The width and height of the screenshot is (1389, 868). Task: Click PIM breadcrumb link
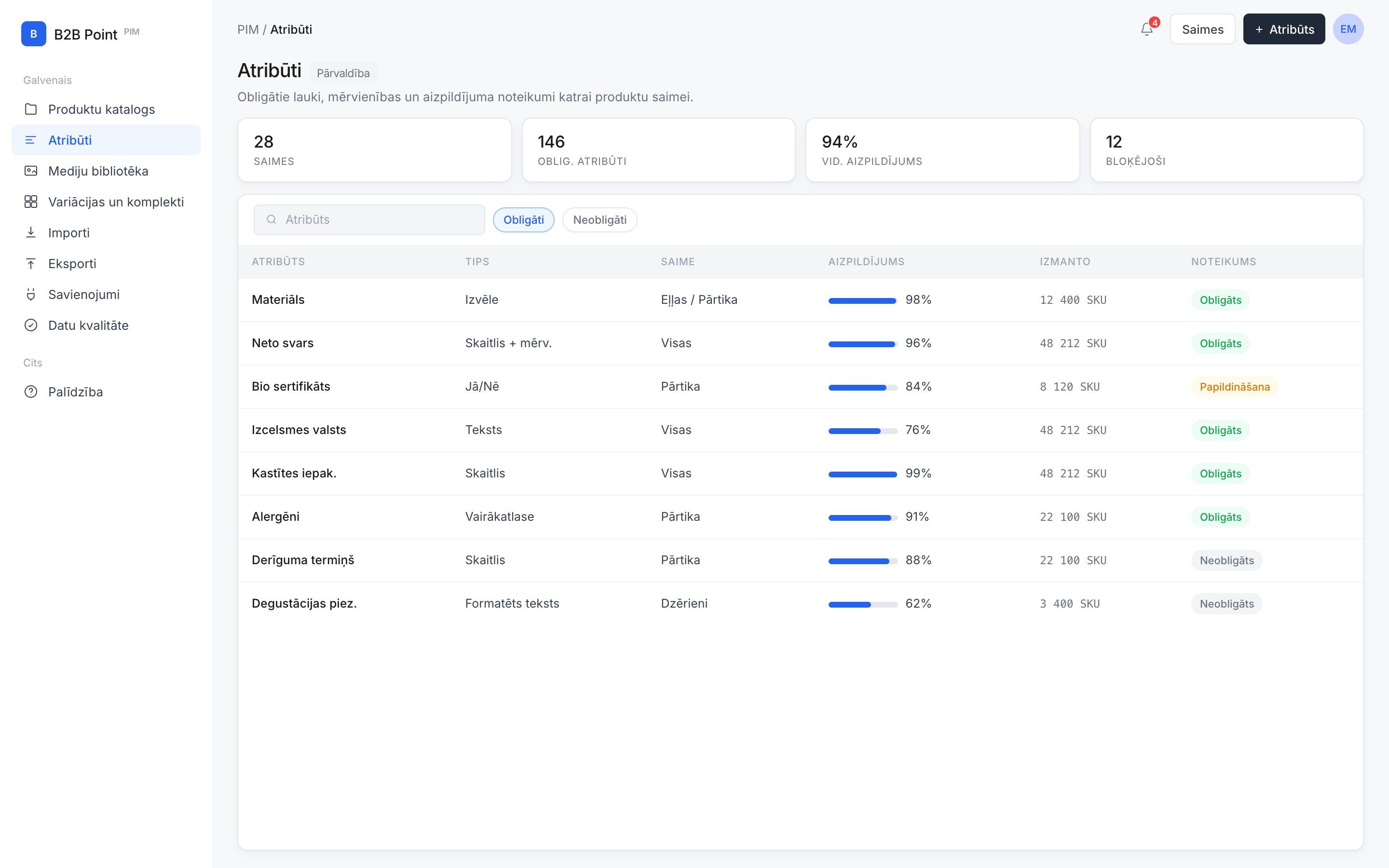coord(248,29)
